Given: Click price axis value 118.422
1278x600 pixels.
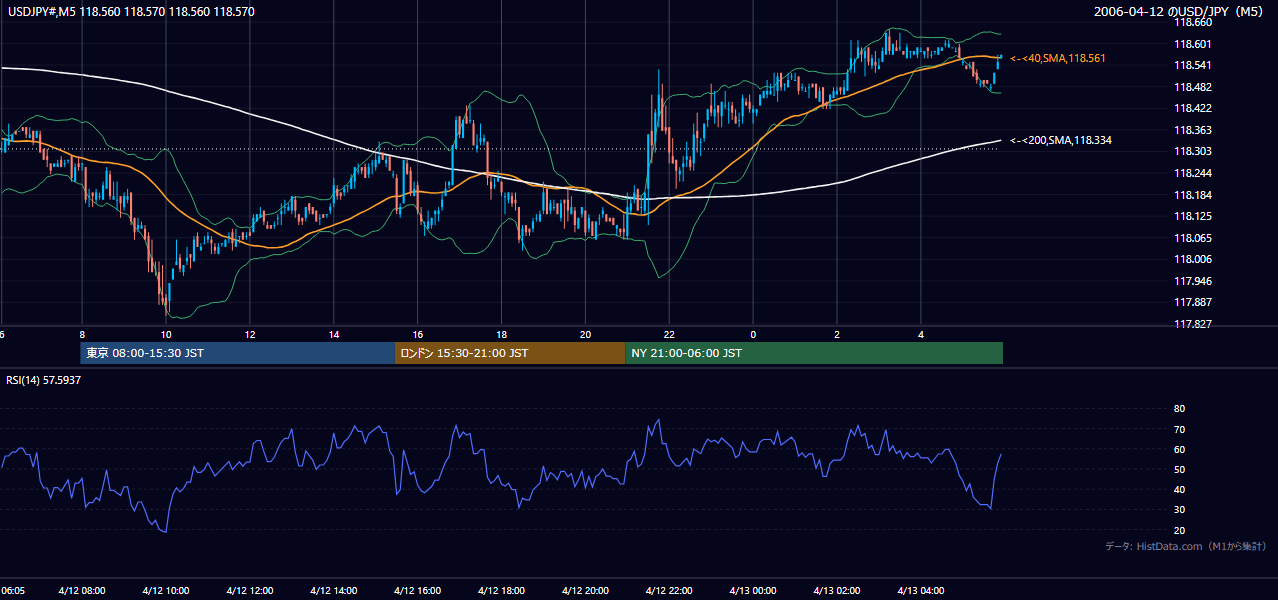Looking at the screenshot, I should point(1192,108).
